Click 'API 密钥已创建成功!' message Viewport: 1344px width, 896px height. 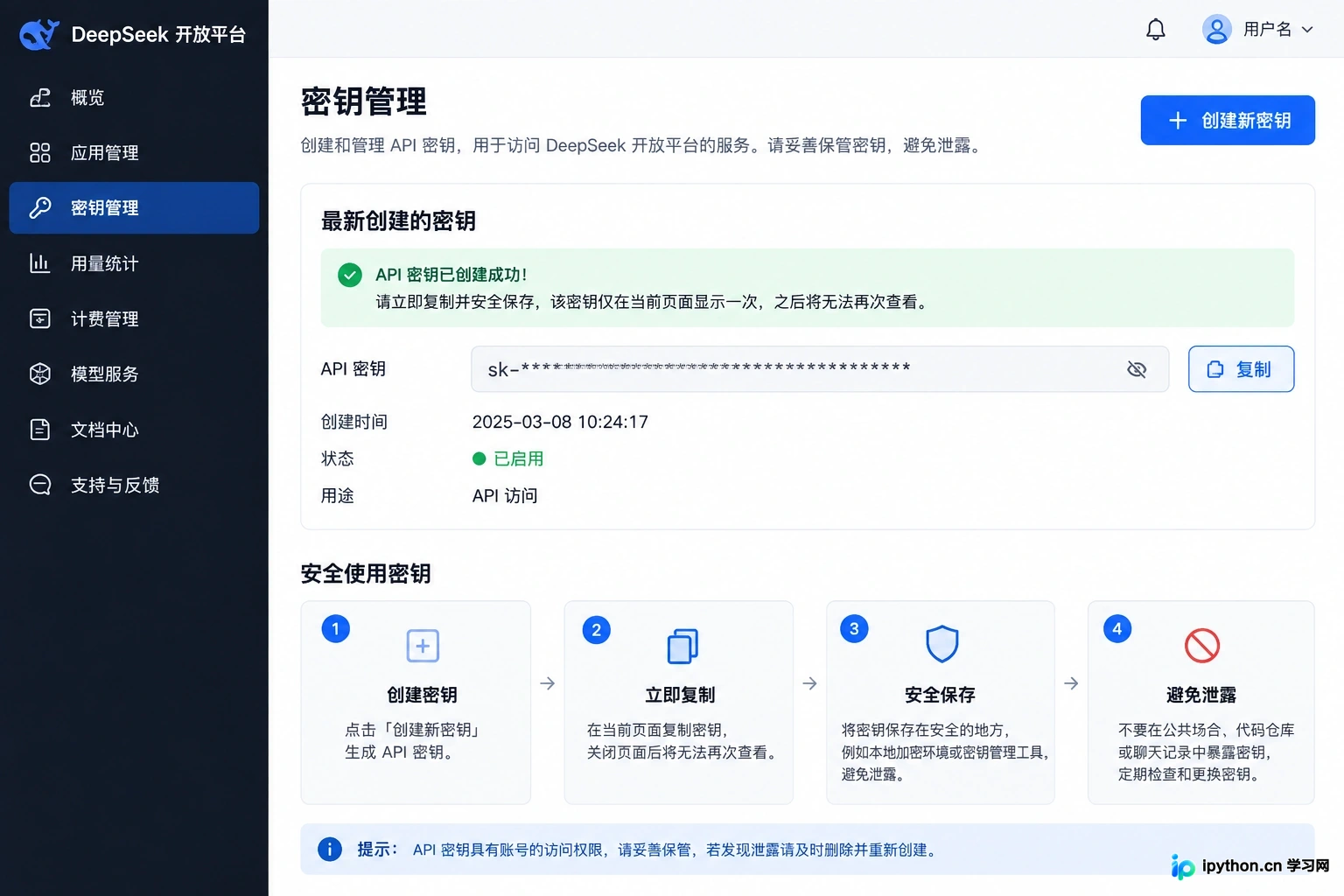click(451, 275)
